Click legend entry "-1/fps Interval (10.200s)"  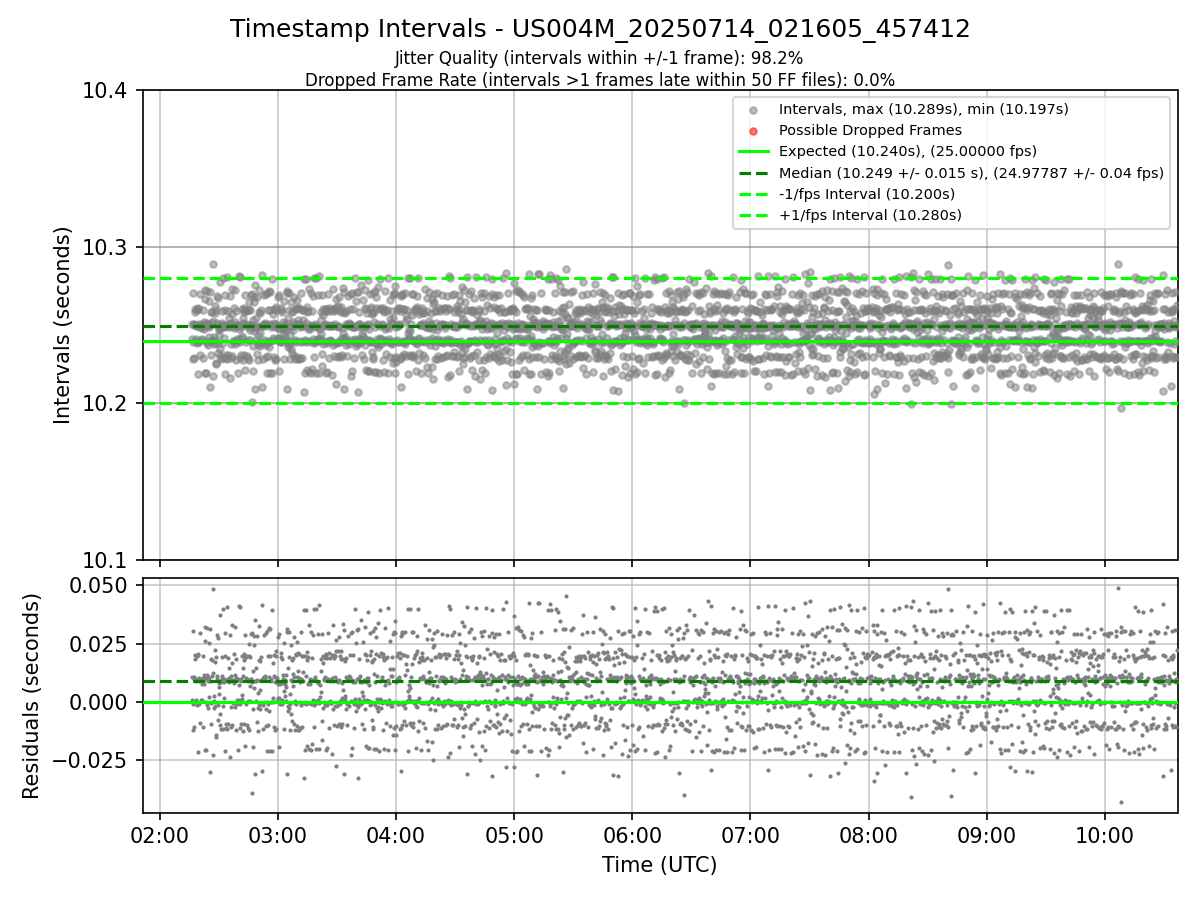point(867,193)
